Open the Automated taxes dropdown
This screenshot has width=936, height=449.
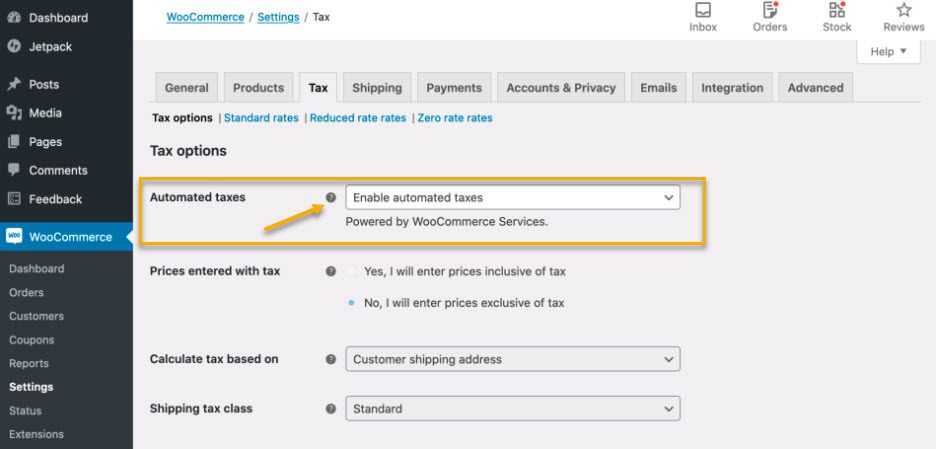click(513, 198)
